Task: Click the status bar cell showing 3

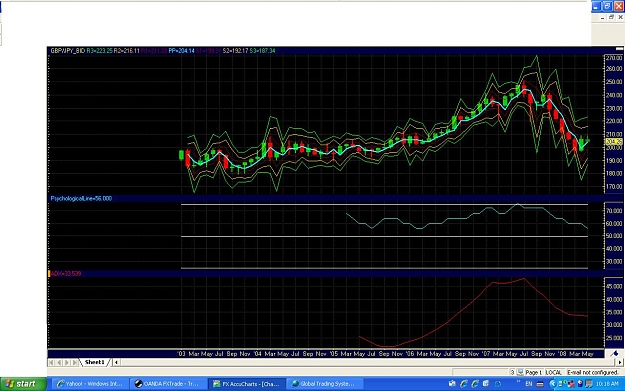Action: (x=513, y=372)
